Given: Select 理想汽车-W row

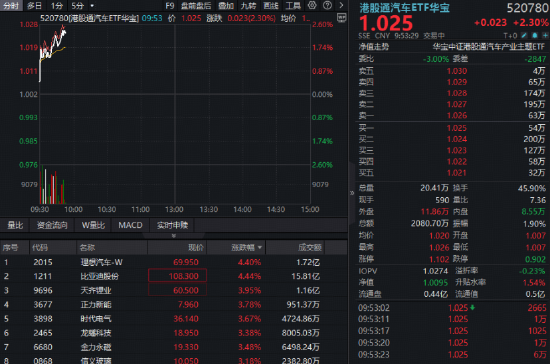Looking at the screenshot, I should [174, 262].
